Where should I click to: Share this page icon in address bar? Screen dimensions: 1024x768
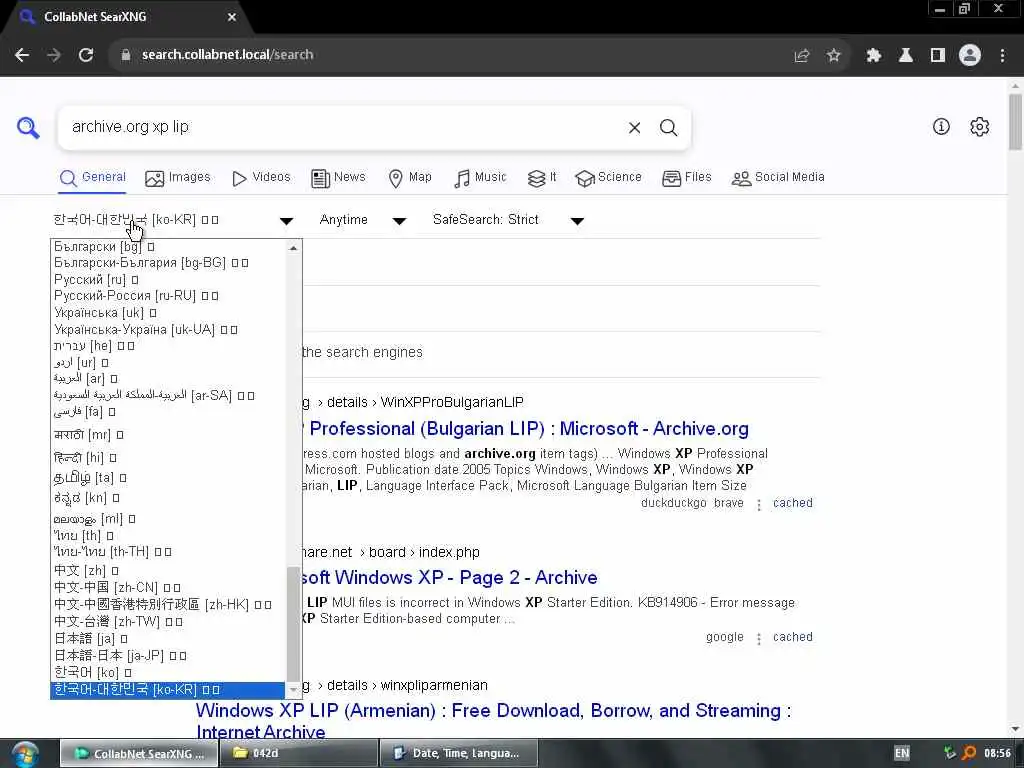click(x=801, y=56)
